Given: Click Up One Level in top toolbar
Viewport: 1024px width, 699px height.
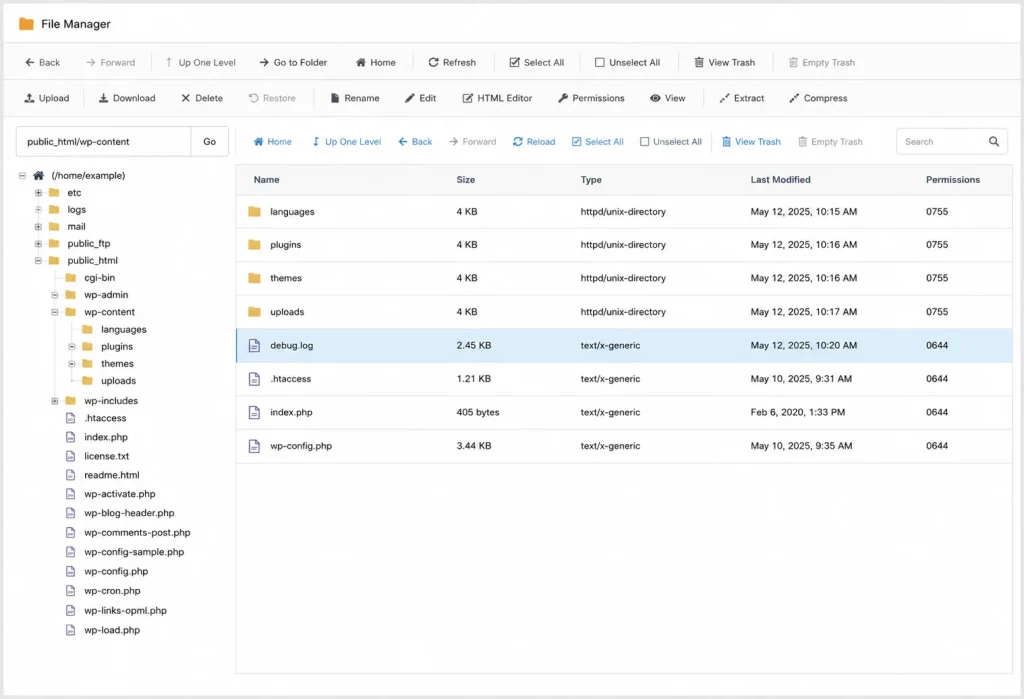Looking at the screenshot, I should (x=200, y=63).
